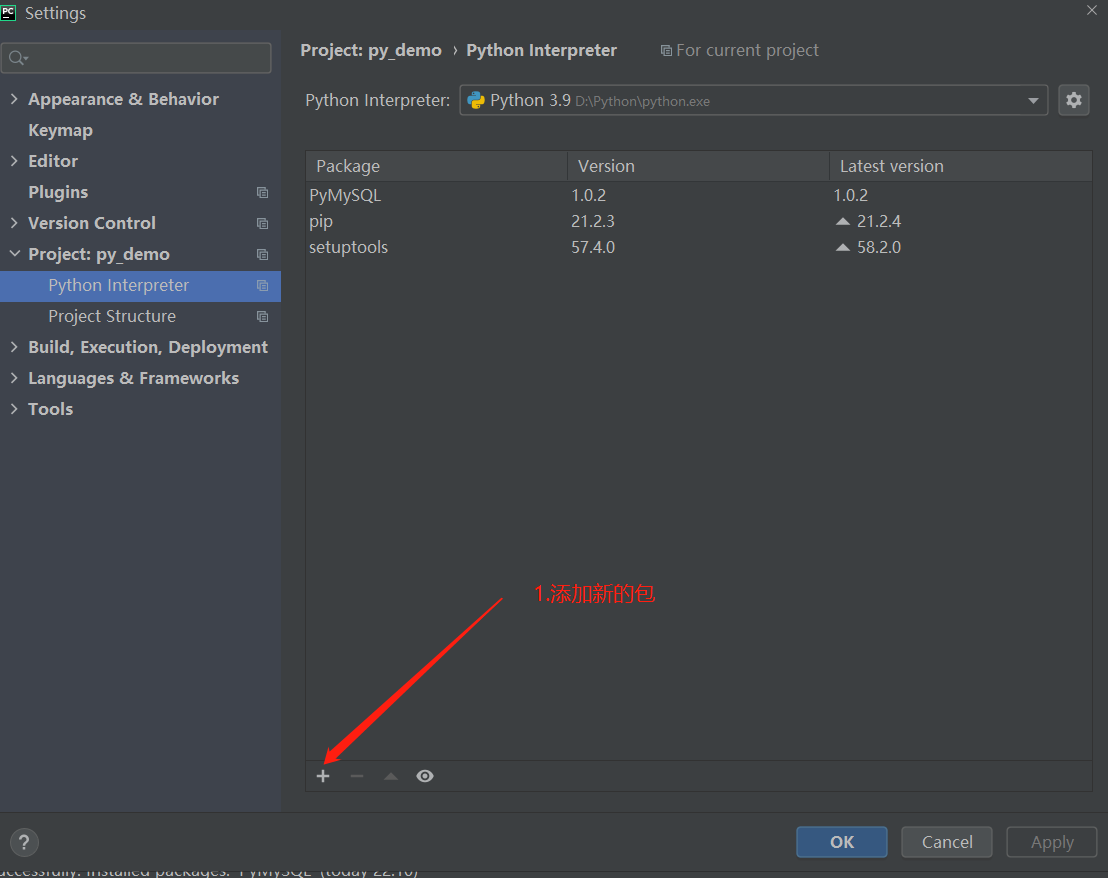Toggle the show early releases eye icon
This screenshot has width=1108, height=878.
point(425,776)
